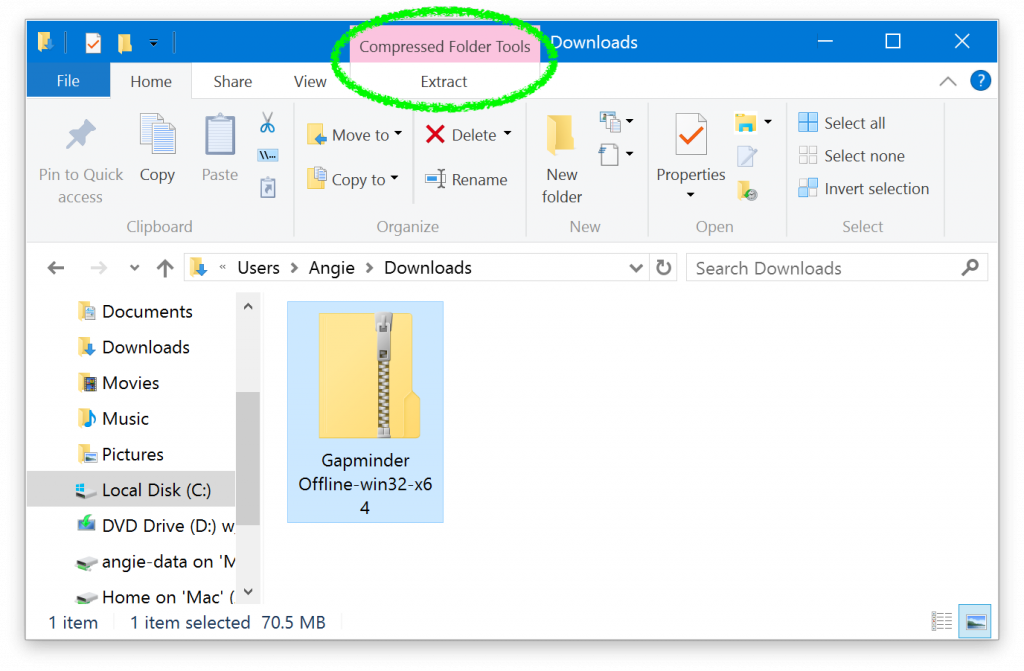
Task: Collapse the ribbon chevron
Action: pos(948,82)
